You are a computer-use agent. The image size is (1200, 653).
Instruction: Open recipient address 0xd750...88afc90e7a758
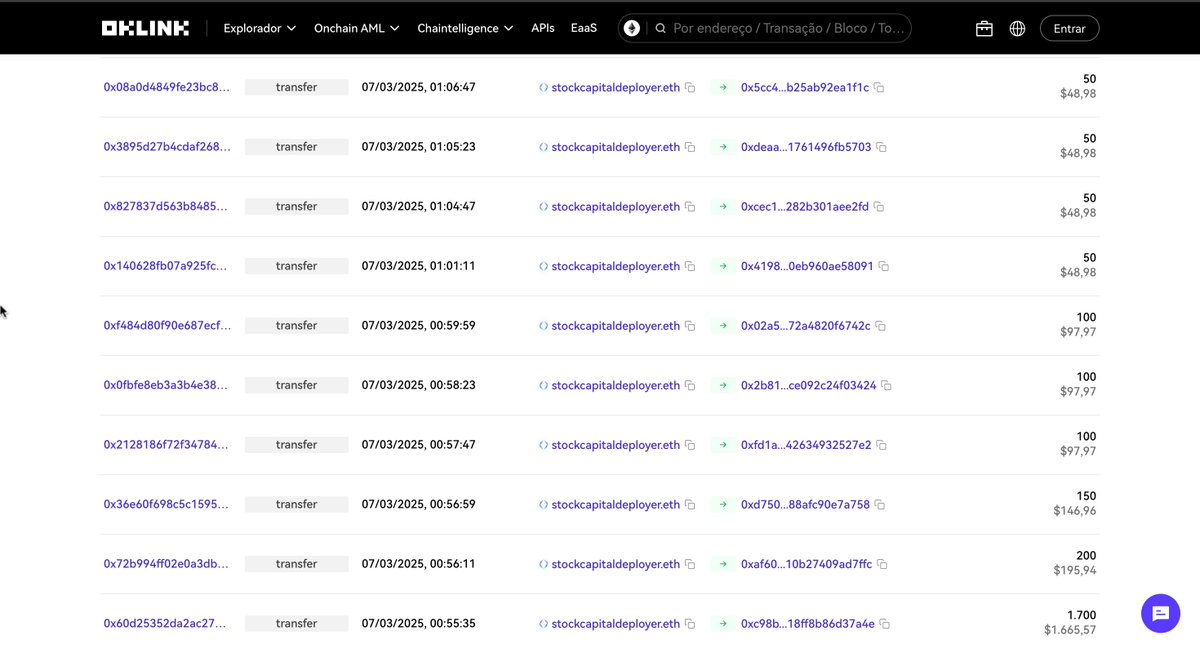coord(806,504)
